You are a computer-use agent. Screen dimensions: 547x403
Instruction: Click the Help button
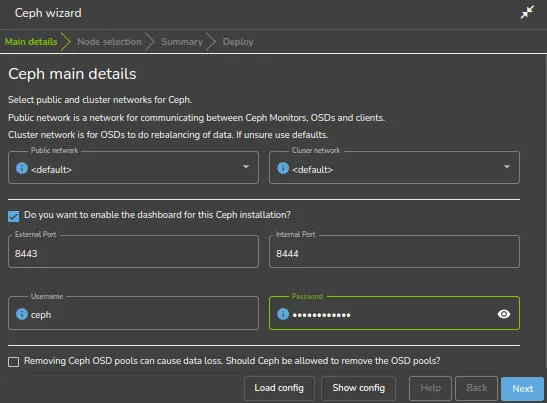(x=430, y=388)
